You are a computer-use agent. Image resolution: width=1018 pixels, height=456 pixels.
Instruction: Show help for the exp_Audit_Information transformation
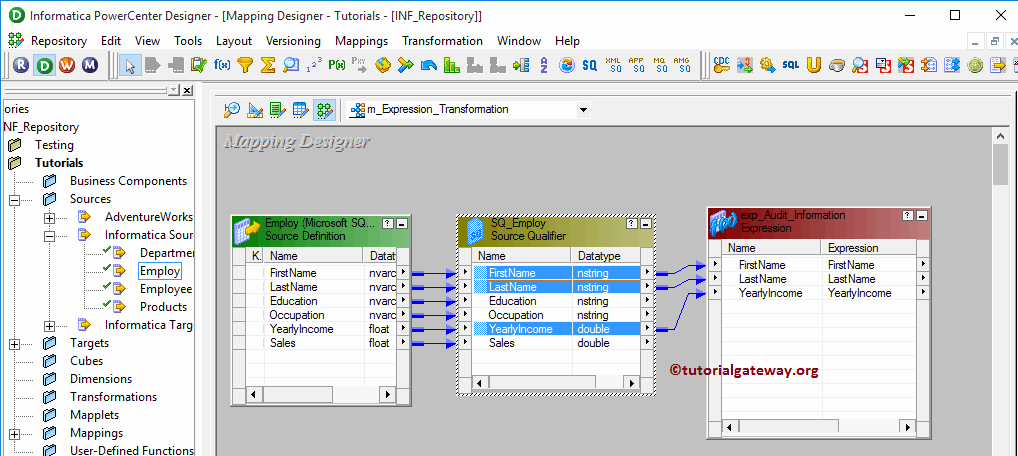click(908, 216)
